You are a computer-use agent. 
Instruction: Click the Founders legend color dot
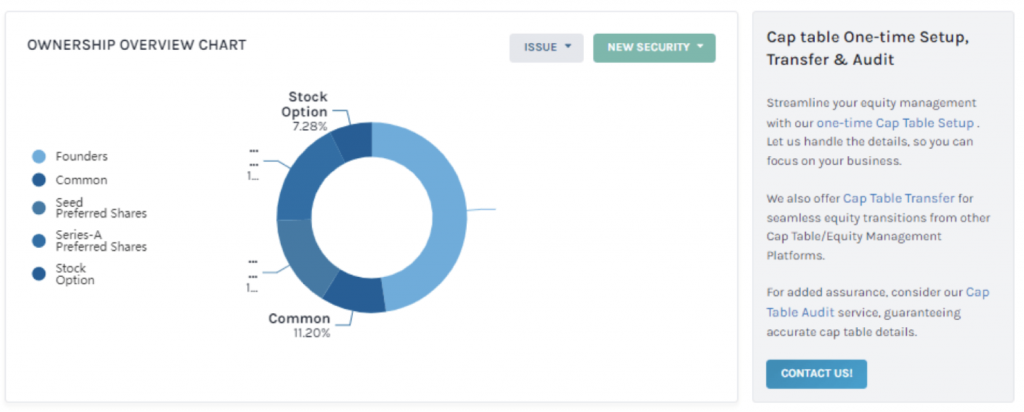click(39, 157)
